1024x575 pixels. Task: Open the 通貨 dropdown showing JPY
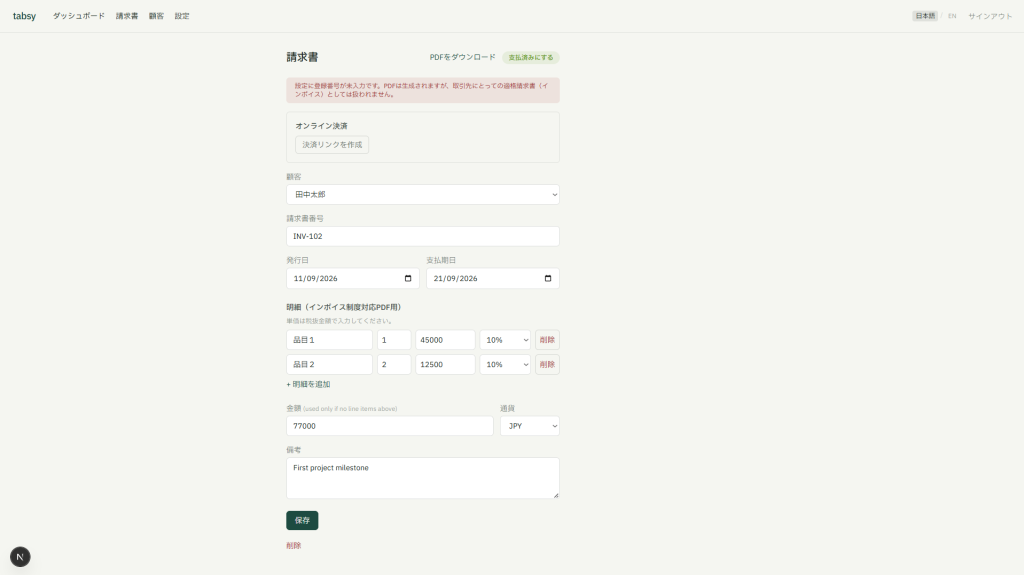[530, 425]
